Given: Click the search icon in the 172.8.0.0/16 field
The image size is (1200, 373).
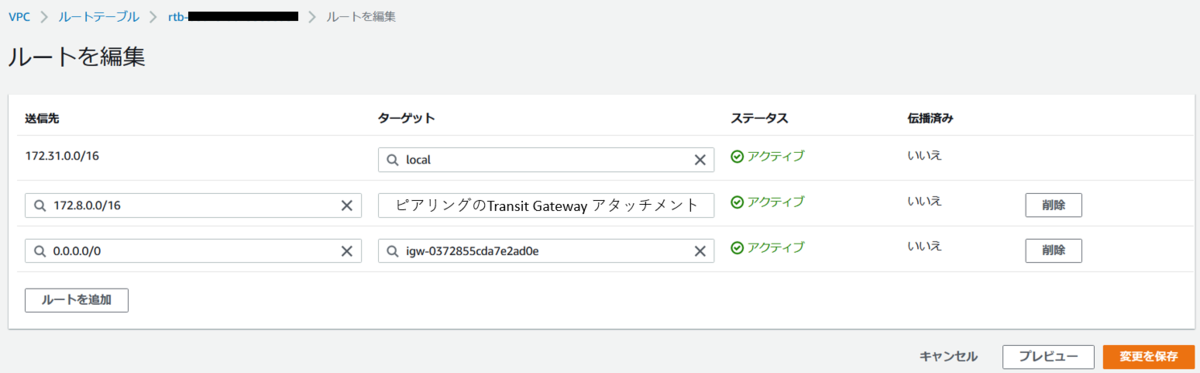Looking at the screenshot, I should tap(40, 206).
